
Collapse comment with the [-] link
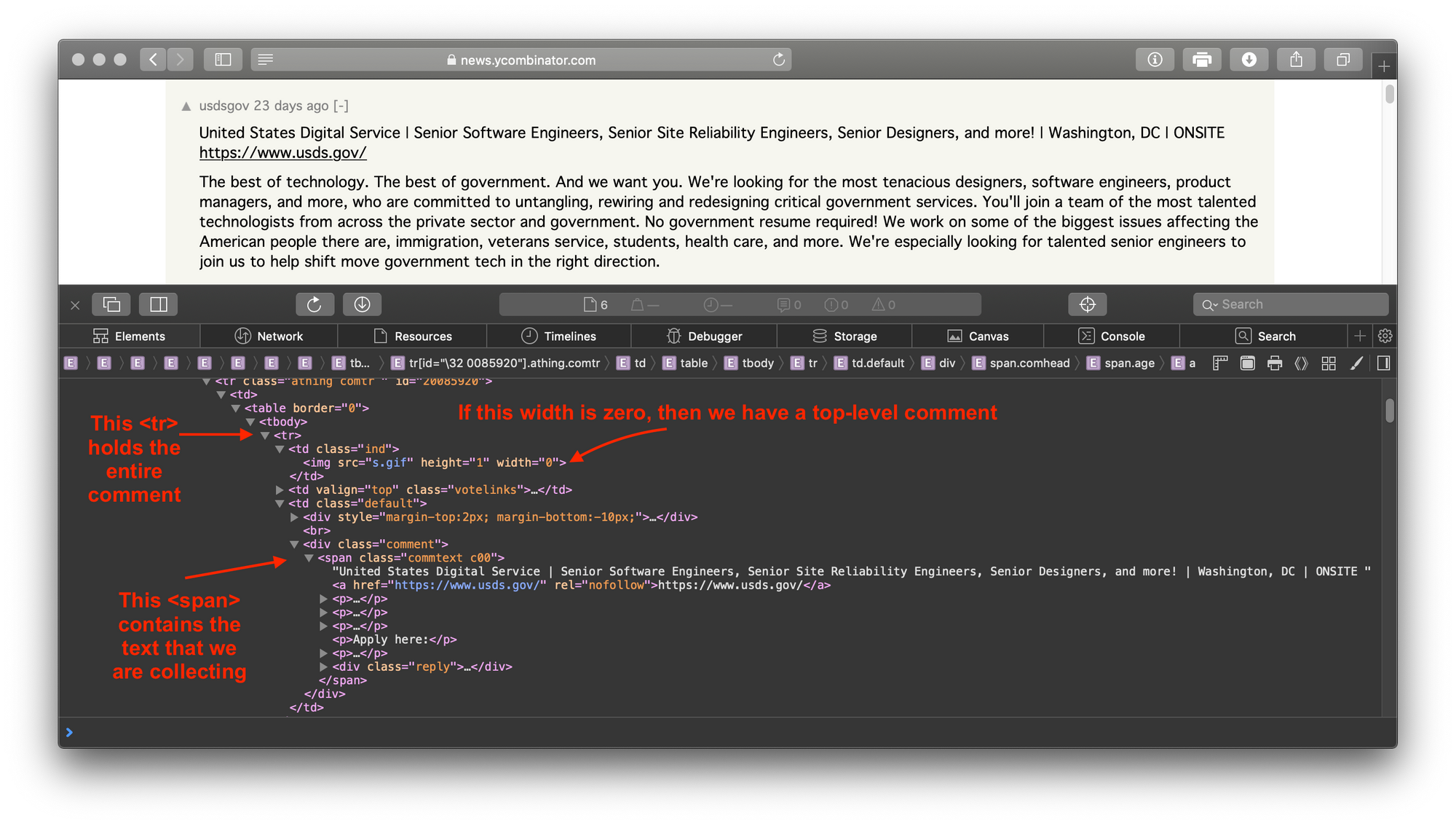341,106
